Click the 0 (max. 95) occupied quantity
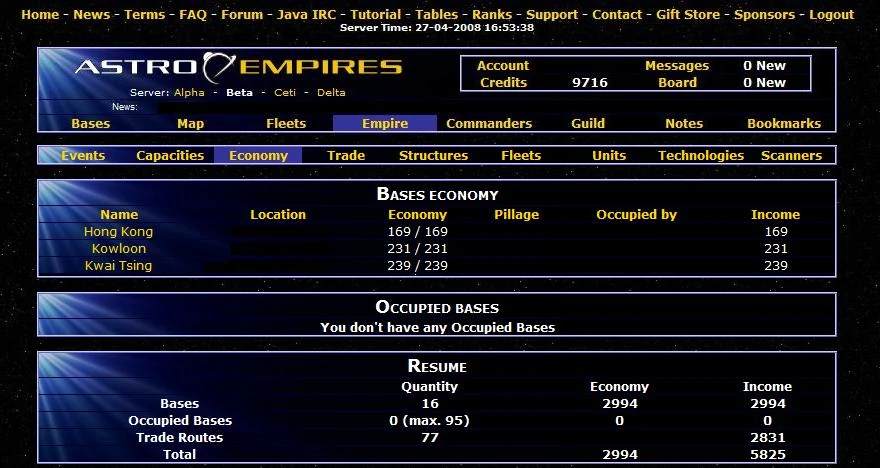 pos(429,420)
